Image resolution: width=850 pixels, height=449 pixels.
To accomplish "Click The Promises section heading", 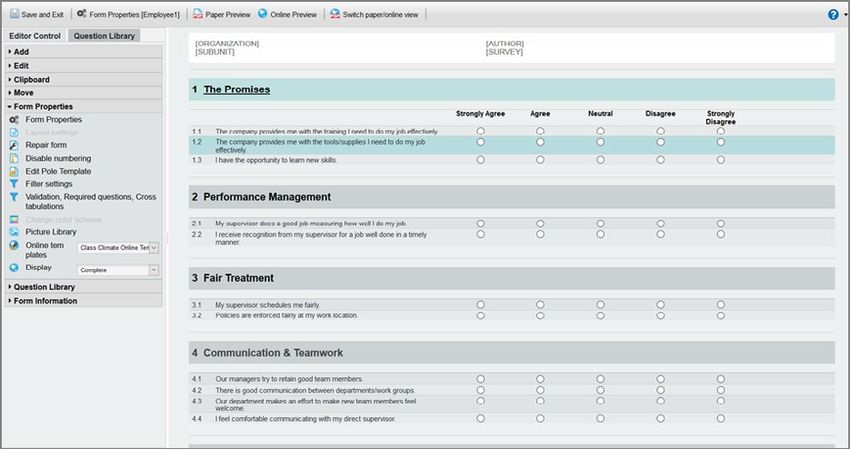I will [237, 89].
